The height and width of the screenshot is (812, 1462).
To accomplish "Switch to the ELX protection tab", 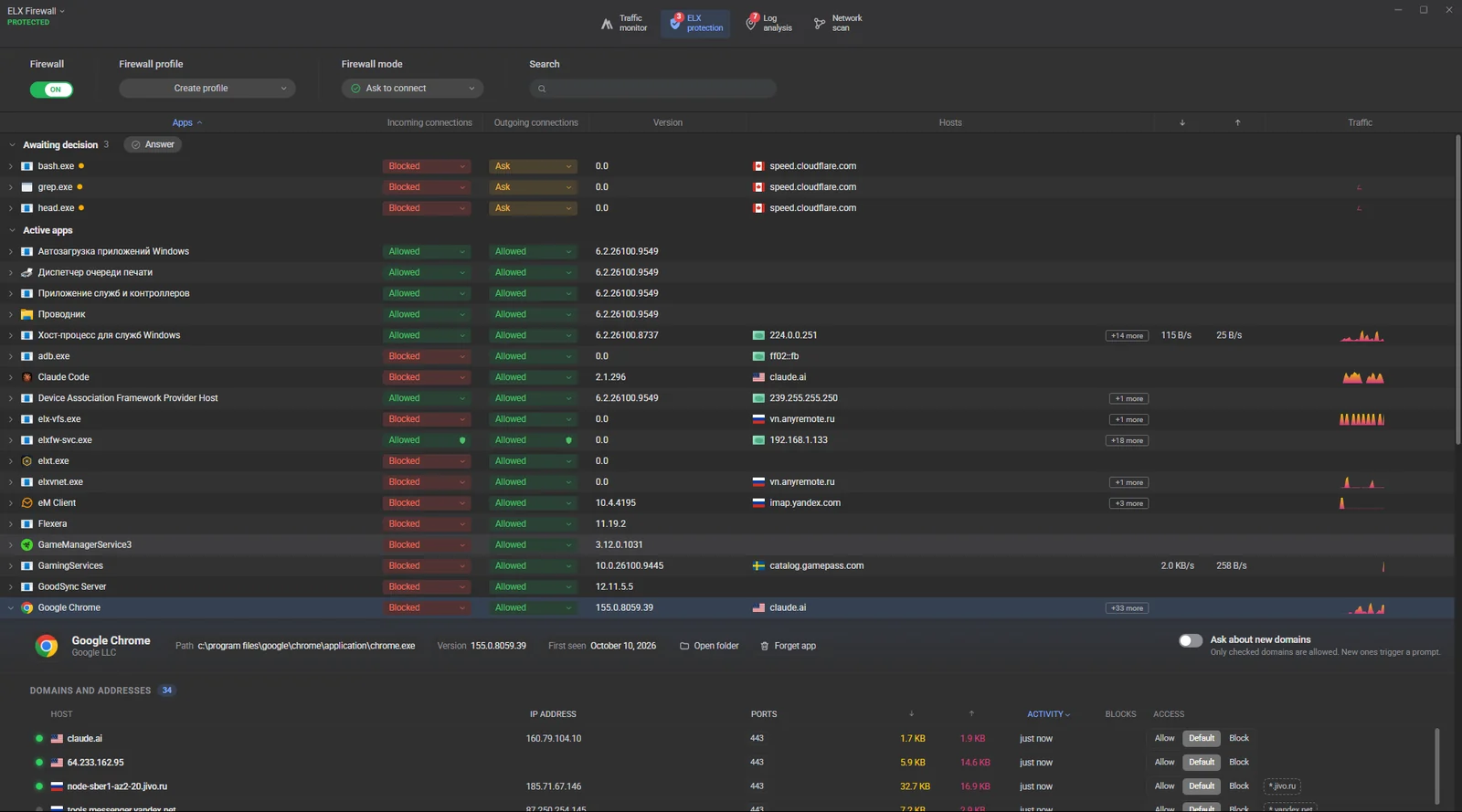I will click(695, 23).
